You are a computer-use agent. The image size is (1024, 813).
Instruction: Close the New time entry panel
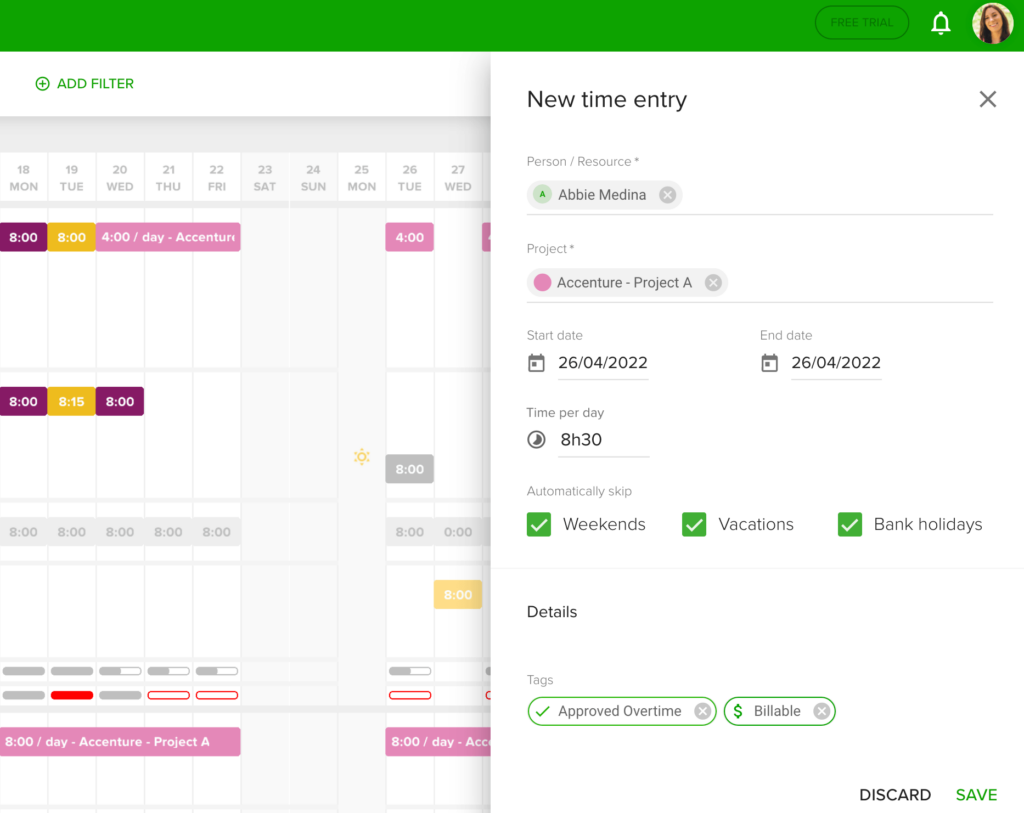987,99
